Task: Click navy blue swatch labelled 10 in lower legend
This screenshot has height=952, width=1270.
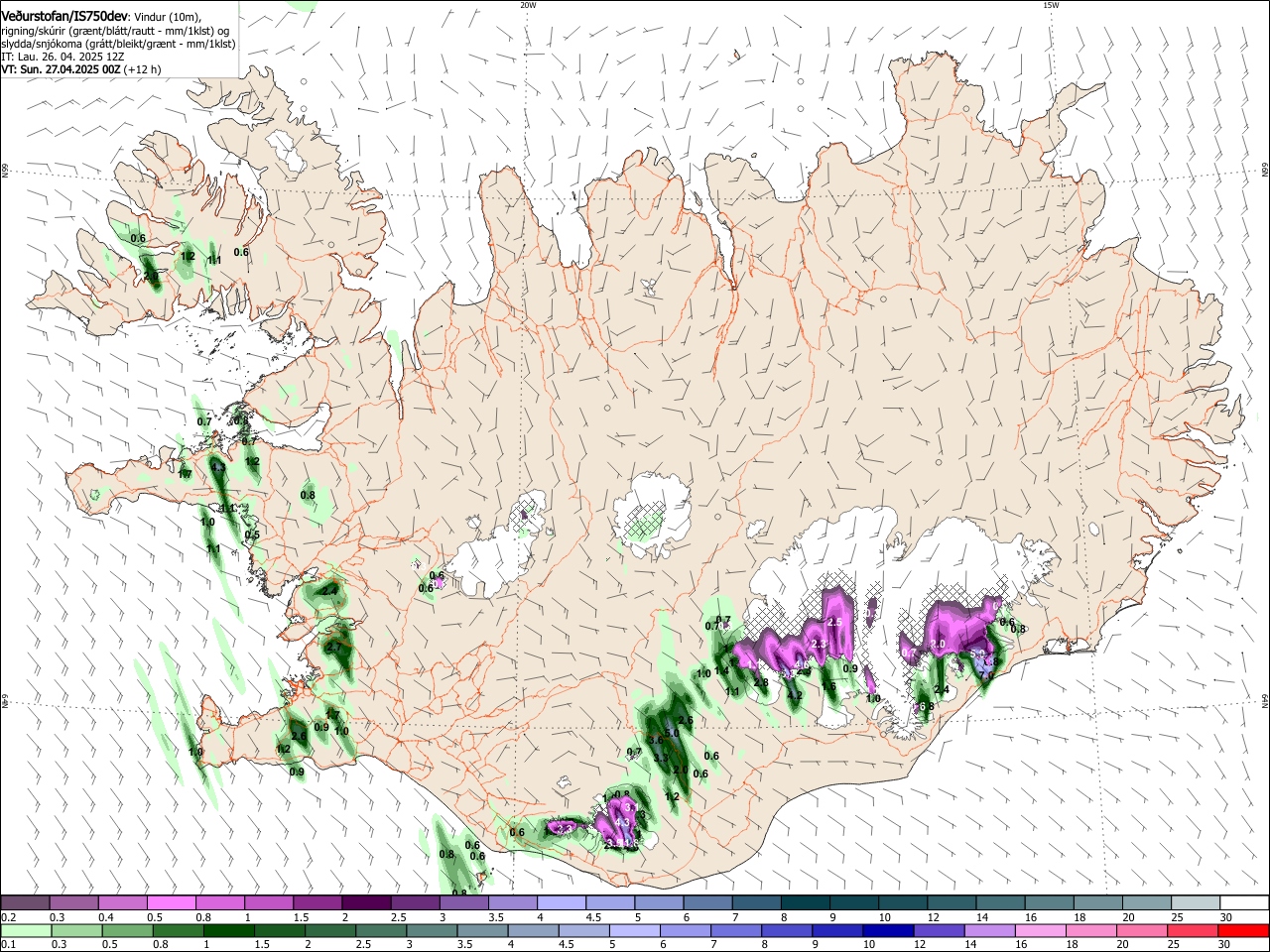Action: click(x=886, y=930)
